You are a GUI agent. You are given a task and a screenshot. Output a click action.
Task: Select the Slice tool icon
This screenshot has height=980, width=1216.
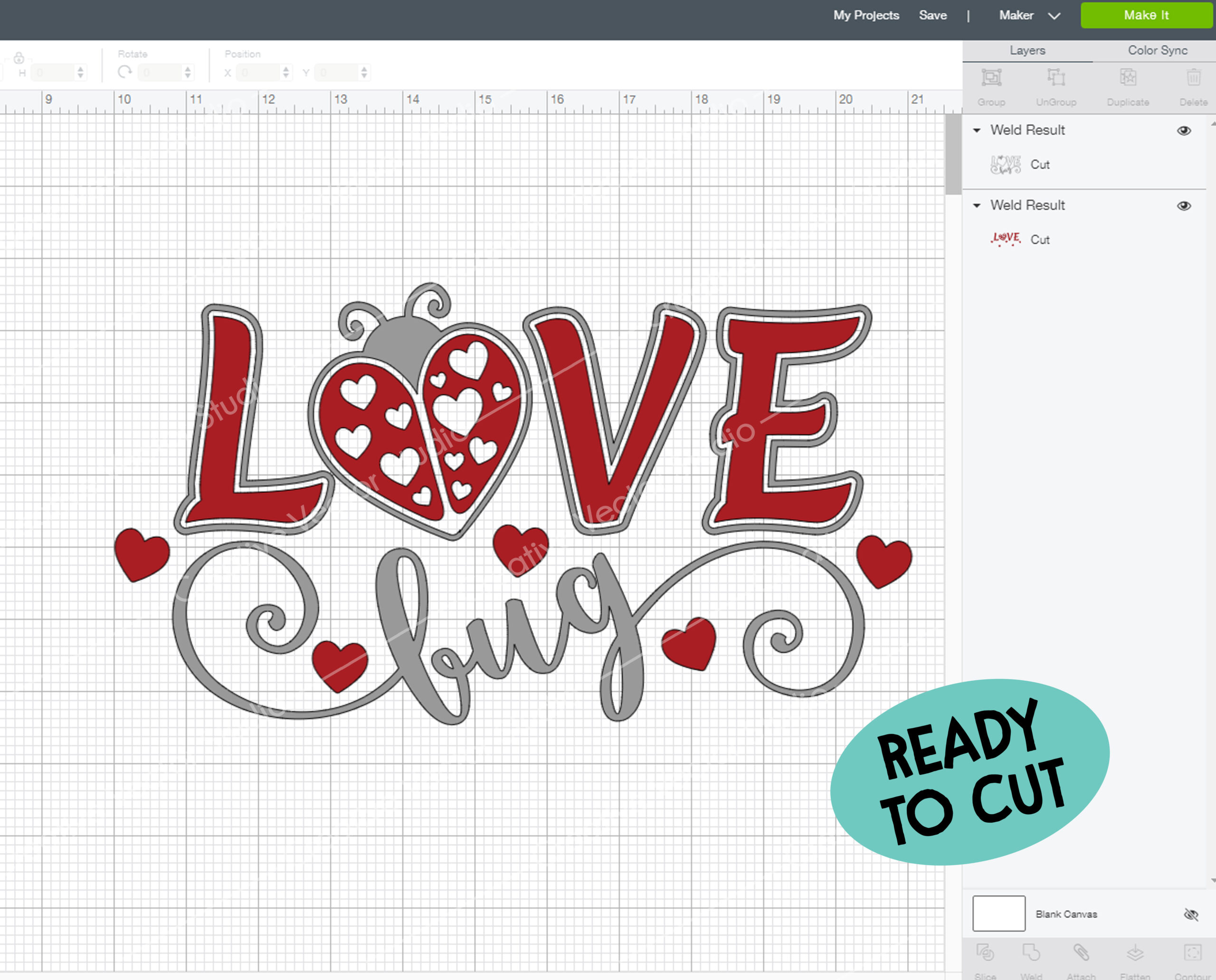point(985,953)
